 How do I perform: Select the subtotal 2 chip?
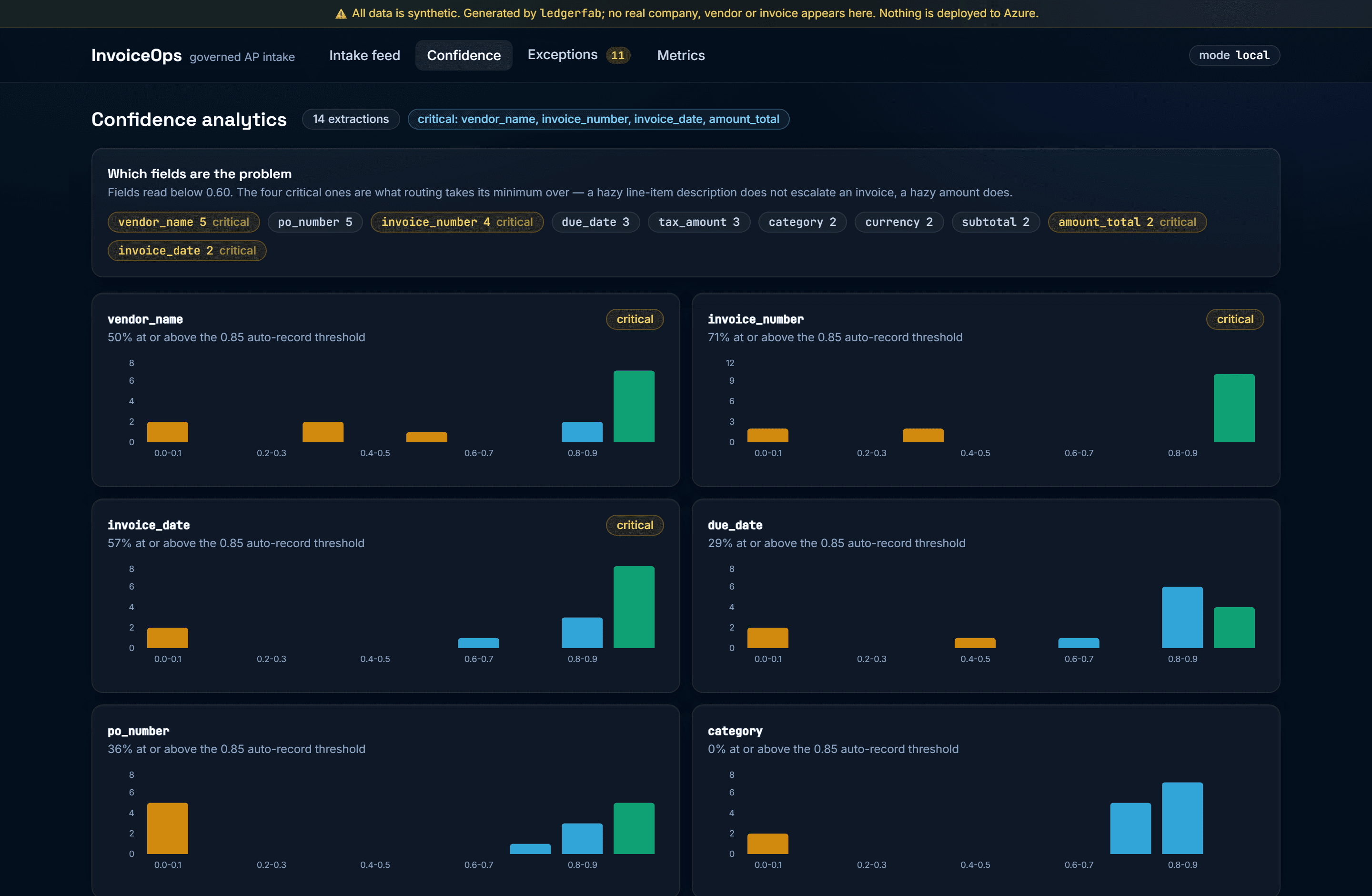[996, 222]
